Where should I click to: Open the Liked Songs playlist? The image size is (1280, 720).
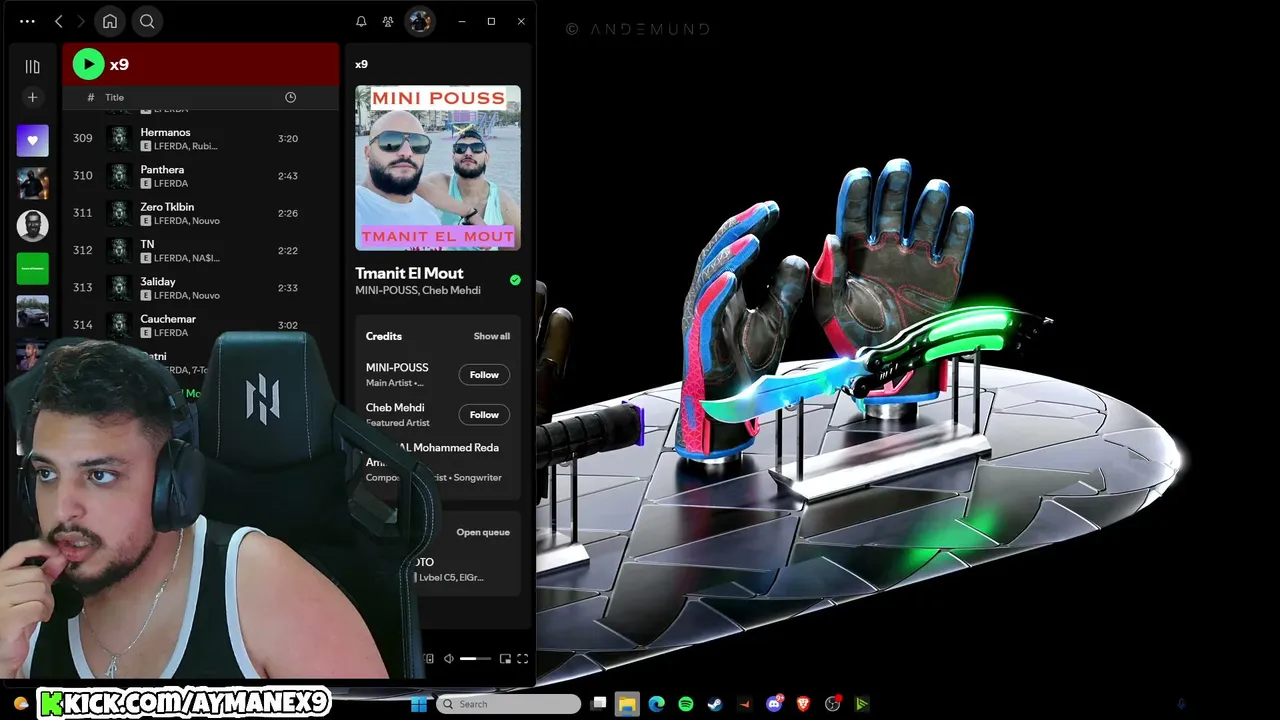[32, 141]
